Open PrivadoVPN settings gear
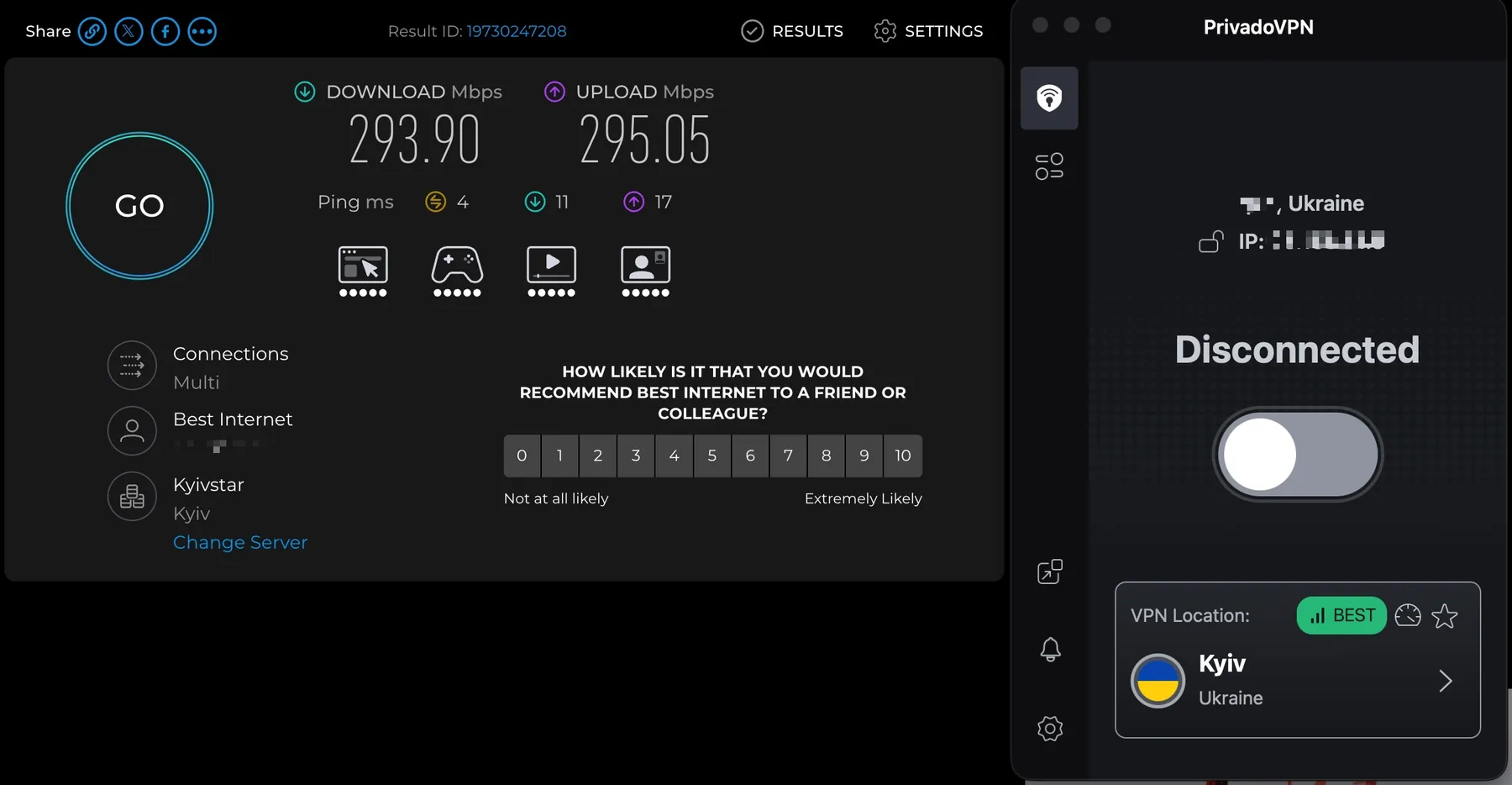Screen dimensions: 1512x785 tap(1050, 728)
